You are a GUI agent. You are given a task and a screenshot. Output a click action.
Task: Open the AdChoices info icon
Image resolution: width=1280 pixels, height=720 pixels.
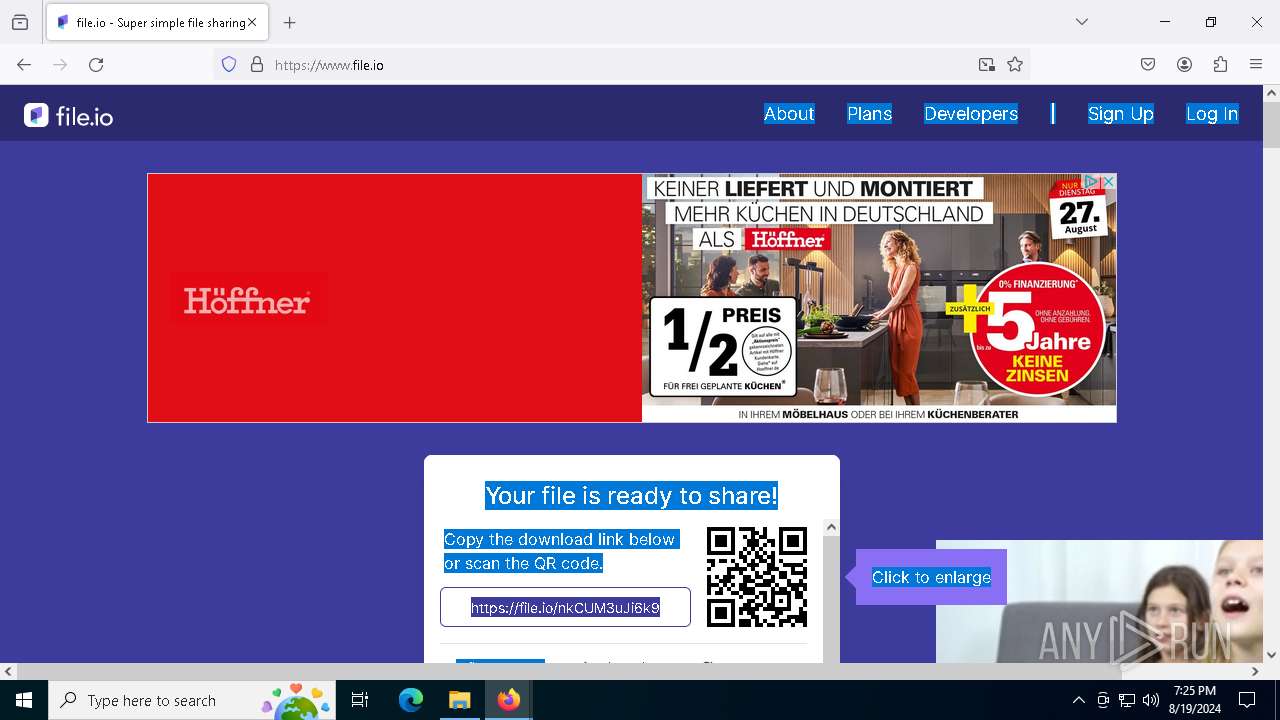point(1093,182)
